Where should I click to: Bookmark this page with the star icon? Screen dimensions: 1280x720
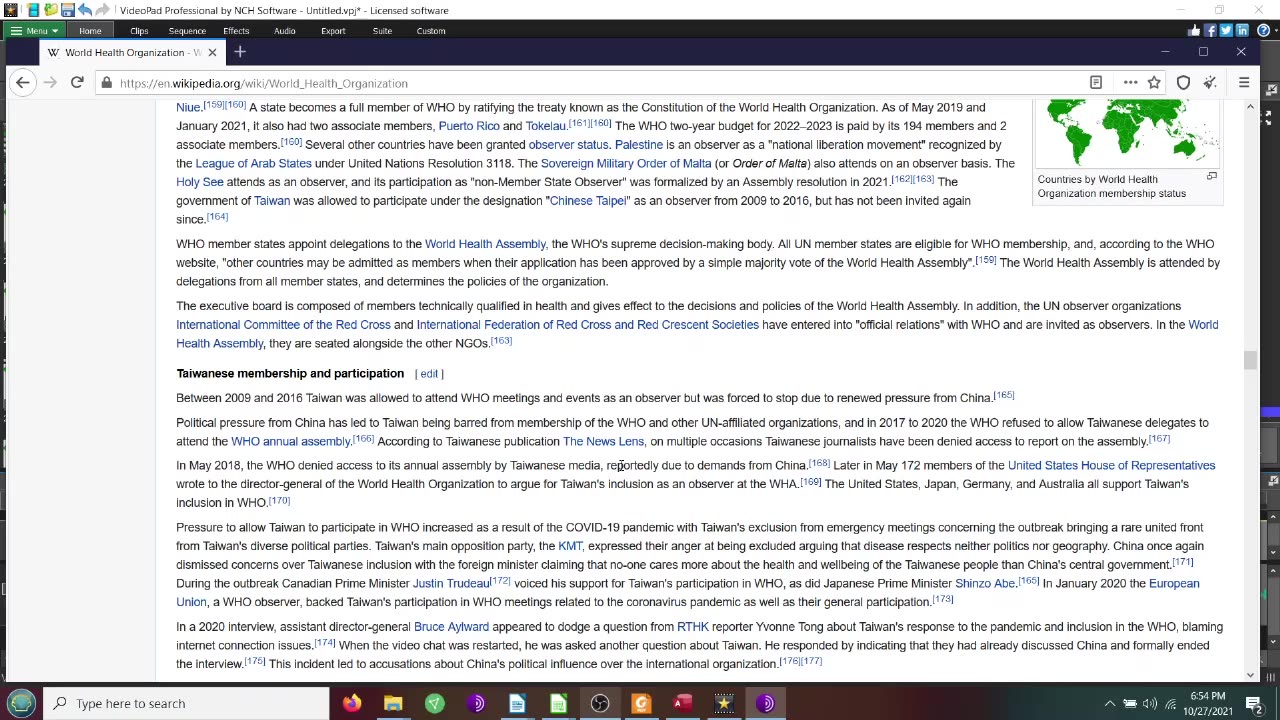coord(1154,83)
